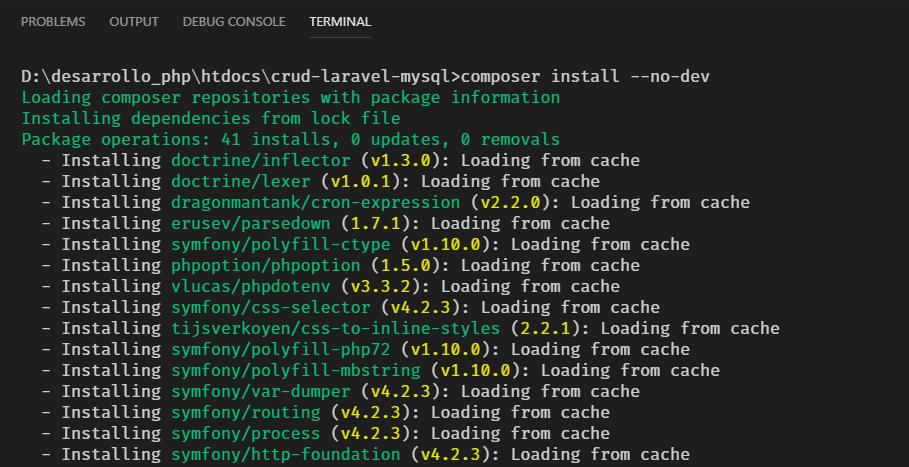Click the doctrine/inflector package name
Screen dimensions: 909x467
260,160
